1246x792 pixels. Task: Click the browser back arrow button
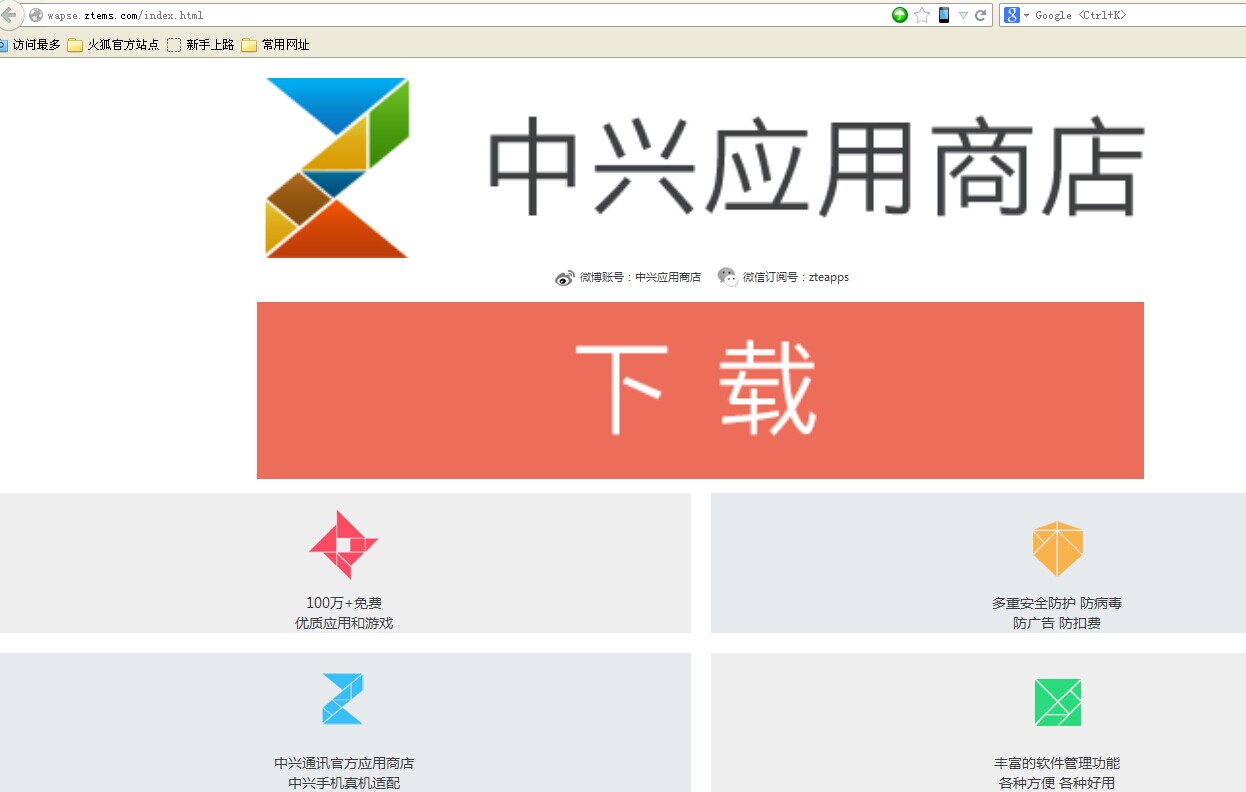pos(9,14)
